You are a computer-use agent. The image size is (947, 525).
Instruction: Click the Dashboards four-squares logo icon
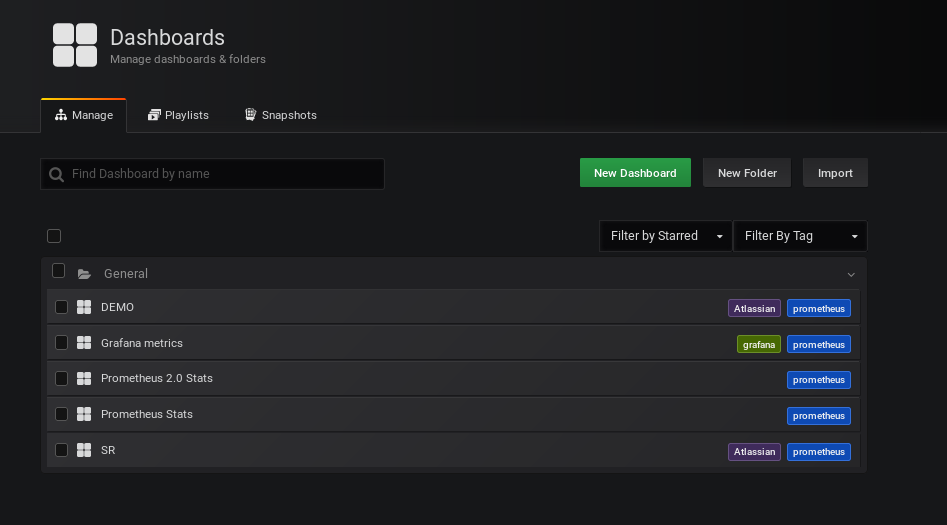point(75,45)
